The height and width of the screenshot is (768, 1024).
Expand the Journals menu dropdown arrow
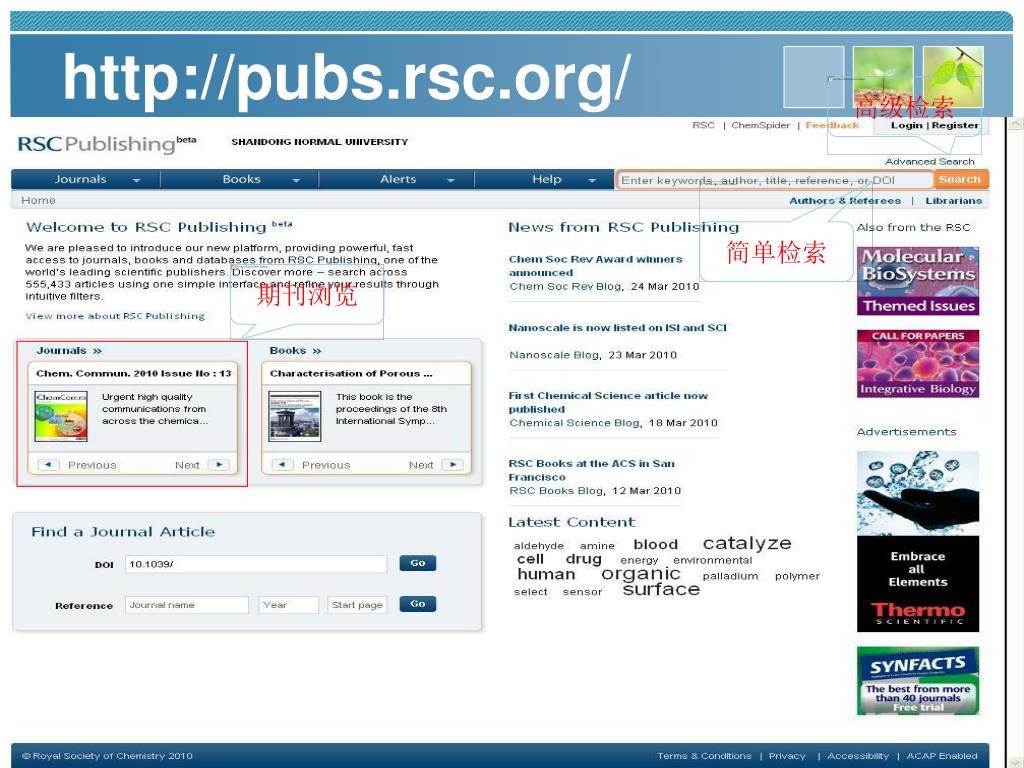(x=136, y=180)
